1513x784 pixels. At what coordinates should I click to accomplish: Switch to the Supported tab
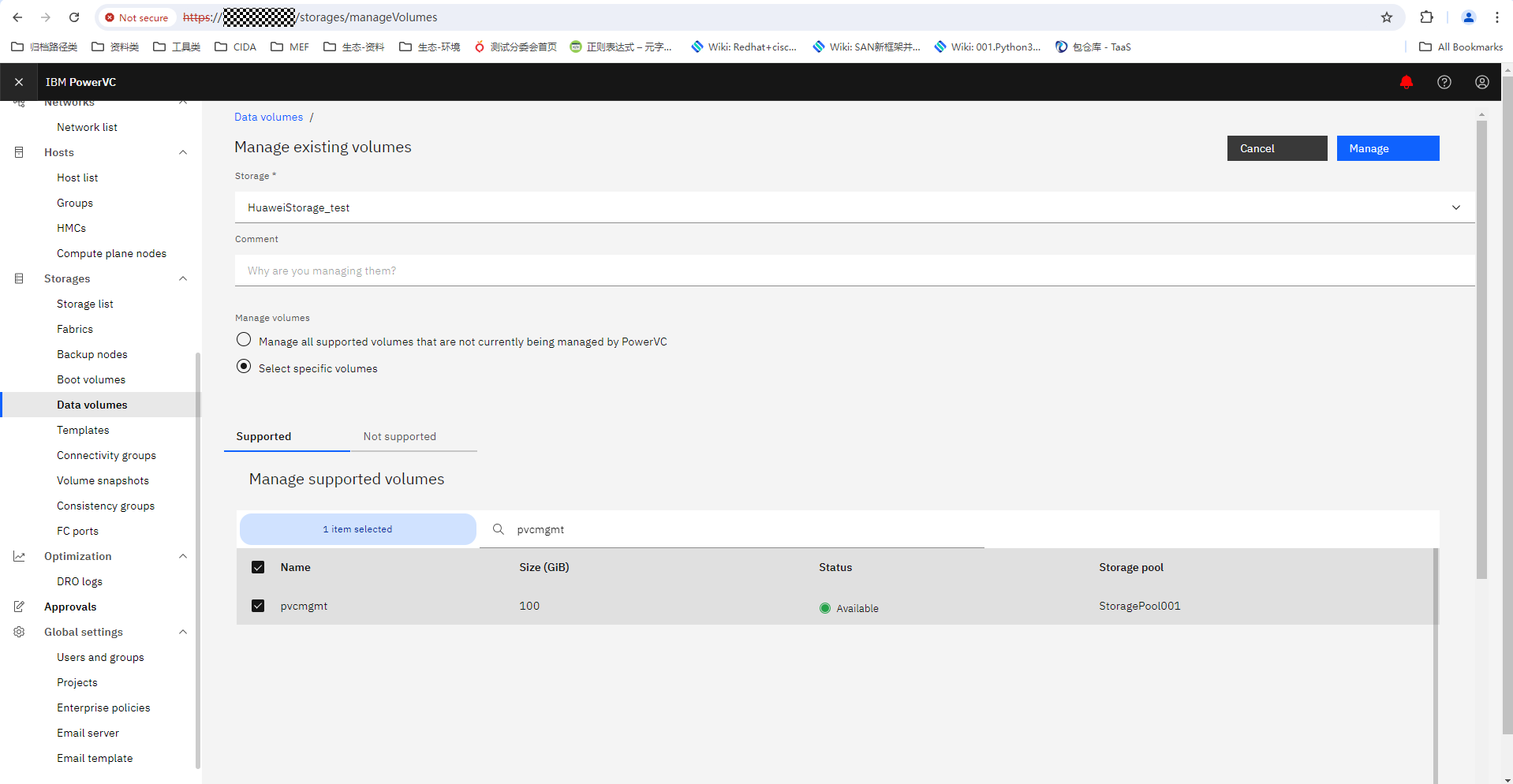(x=287, y=436)
